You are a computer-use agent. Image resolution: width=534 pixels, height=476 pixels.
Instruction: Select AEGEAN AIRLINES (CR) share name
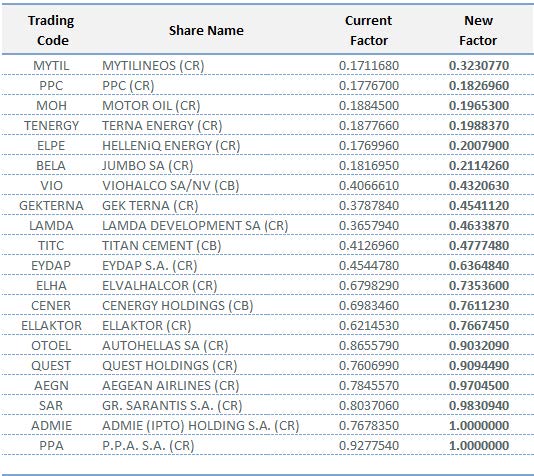[x=171, y=386]
